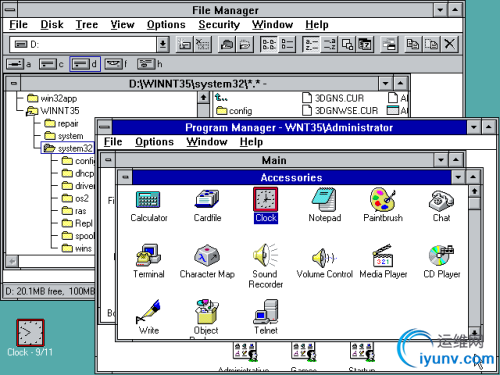Toggle the Sort by Type button
Screen dimensions: 500x375
click(329, 44)
